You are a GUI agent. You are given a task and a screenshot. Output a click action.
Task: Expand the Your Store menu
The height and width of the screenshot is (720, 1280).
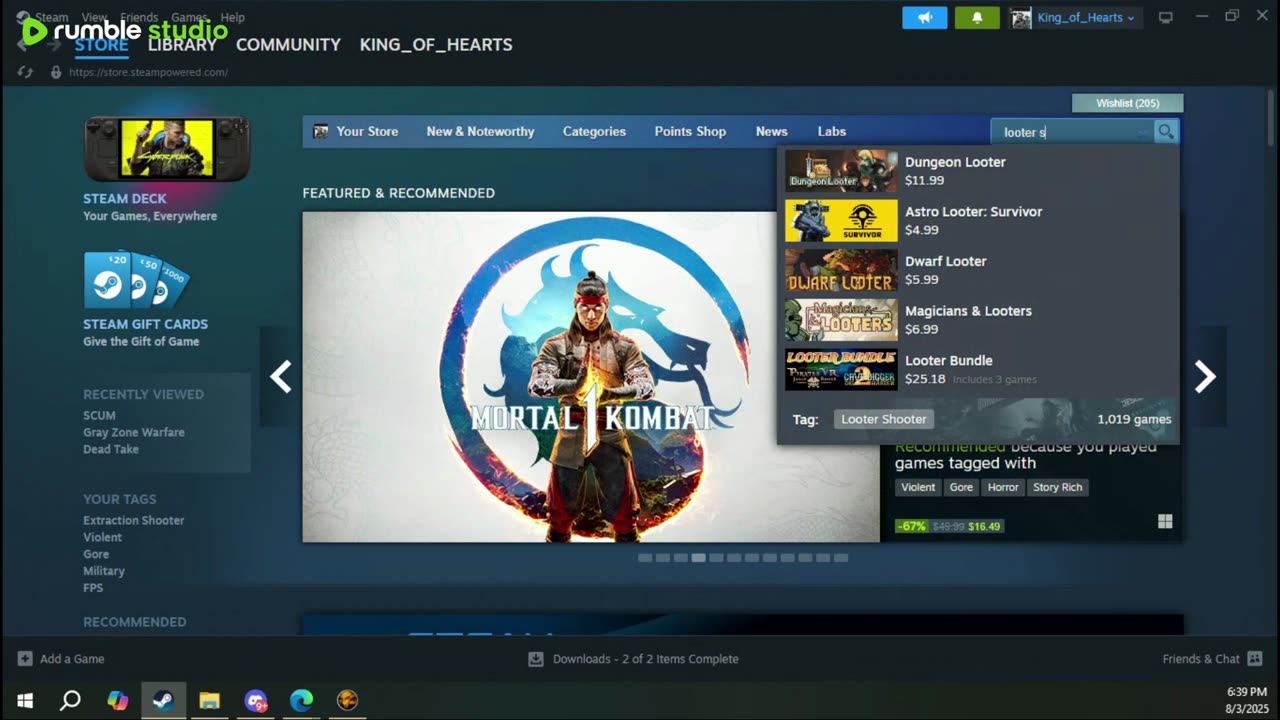367,131
